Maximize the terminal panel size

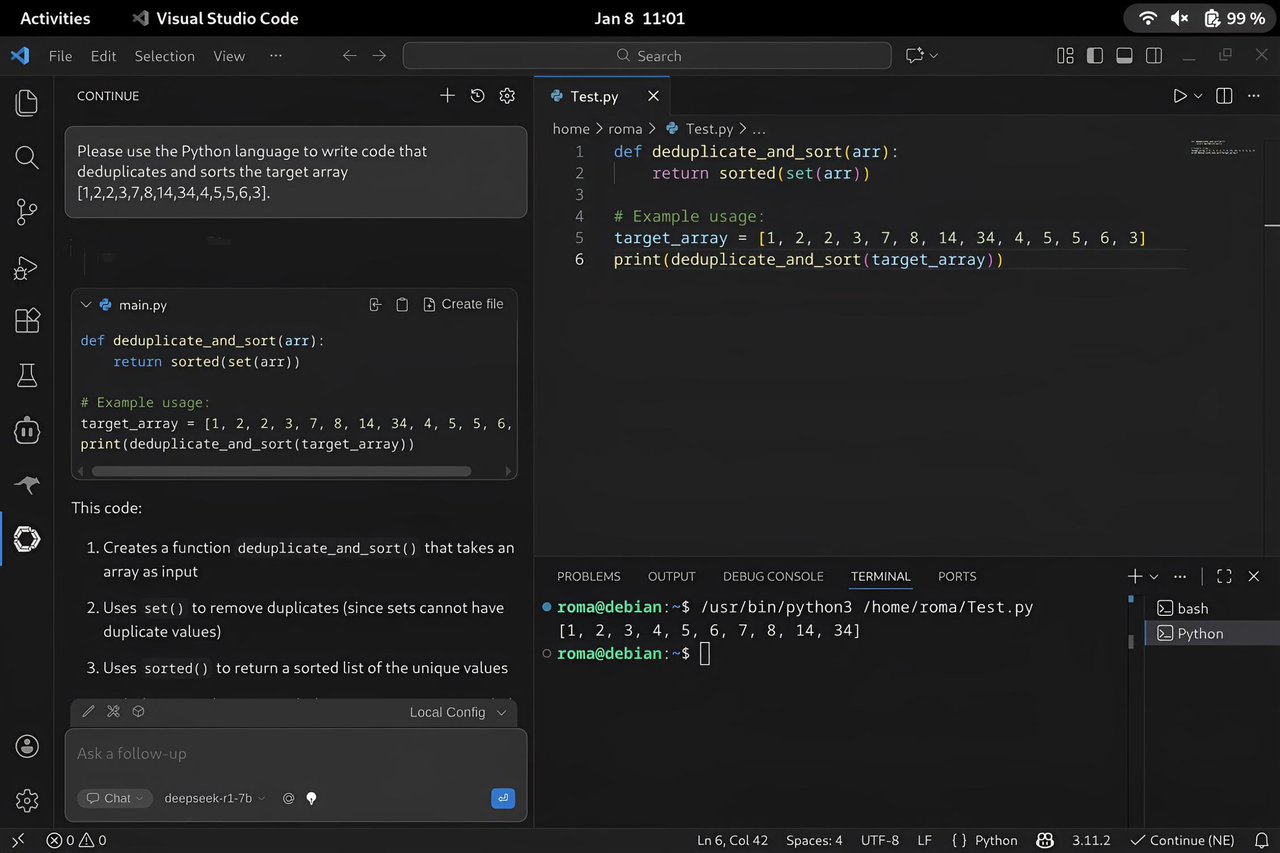(x=1224, y=576)
